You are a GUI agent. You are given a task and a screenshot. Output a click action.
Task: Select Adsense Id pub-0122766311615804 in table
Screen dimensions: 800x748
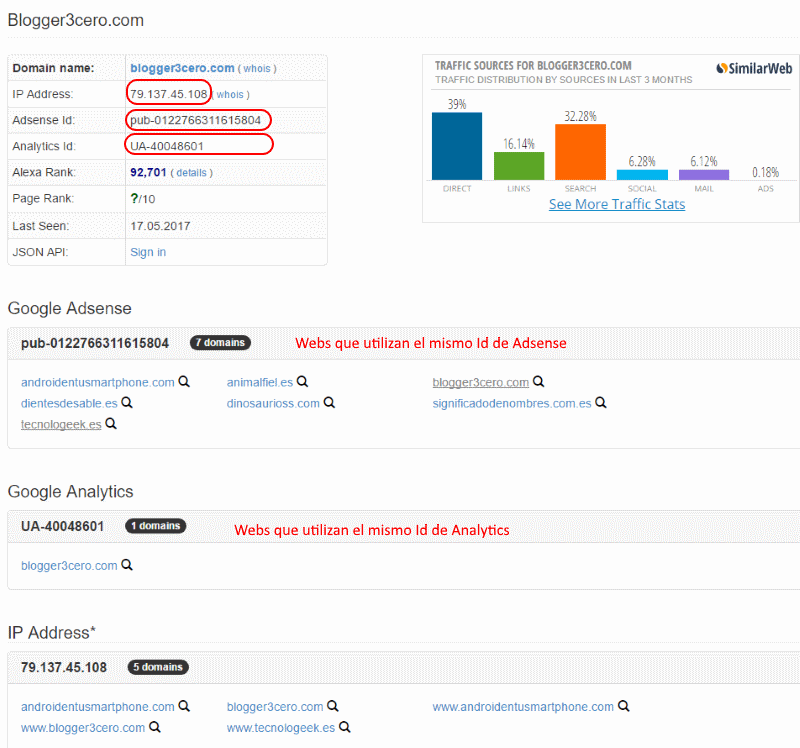click(195, 120)
